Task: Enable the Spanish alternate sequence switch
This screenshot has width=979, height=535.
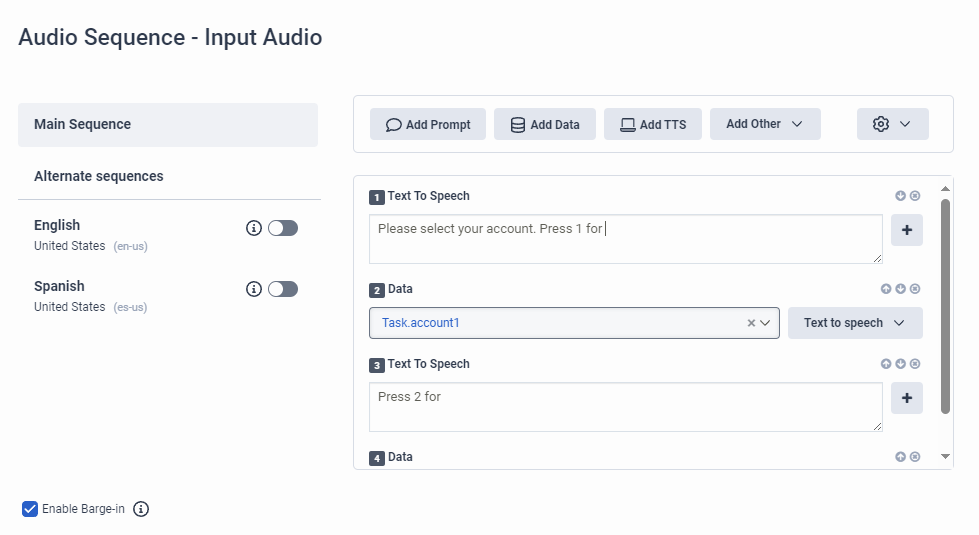Action: coord(283,289)
